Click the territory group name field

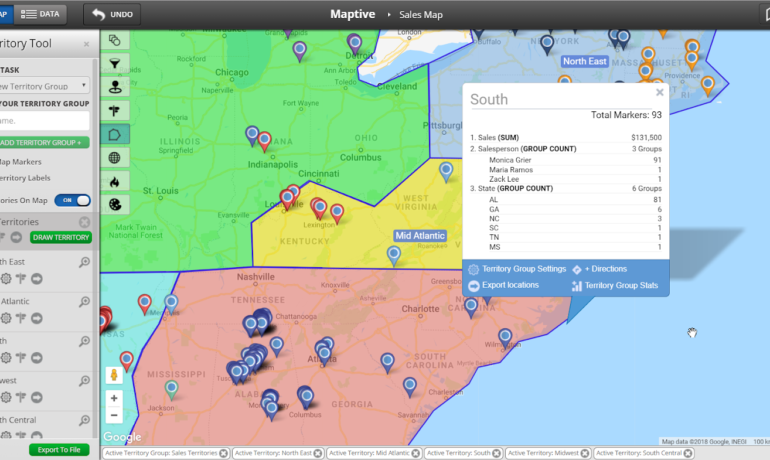[44, 120]
